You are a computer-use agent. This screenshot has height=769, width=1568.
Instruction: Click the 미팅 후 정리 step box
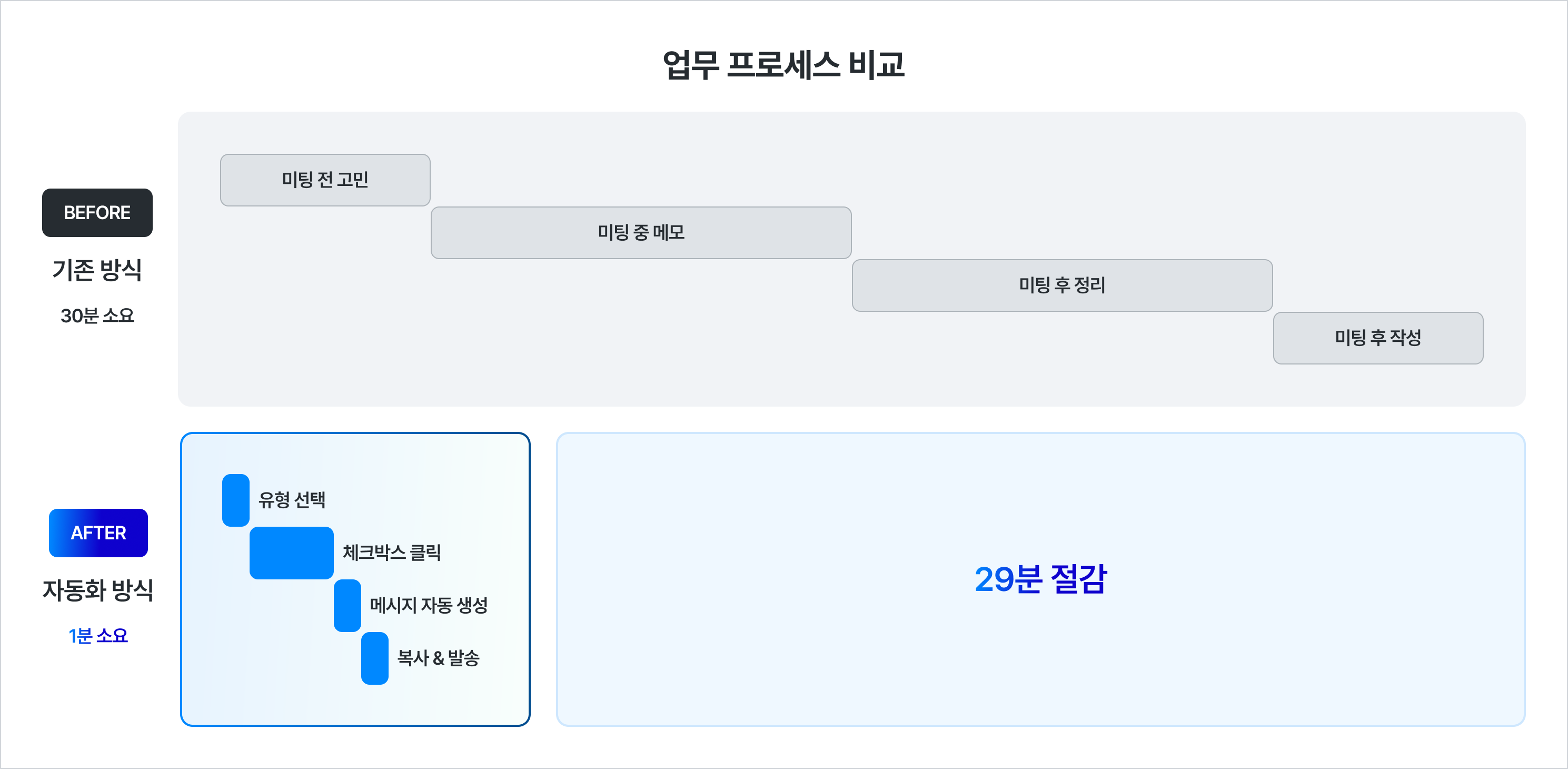(x=1061, y=285)
